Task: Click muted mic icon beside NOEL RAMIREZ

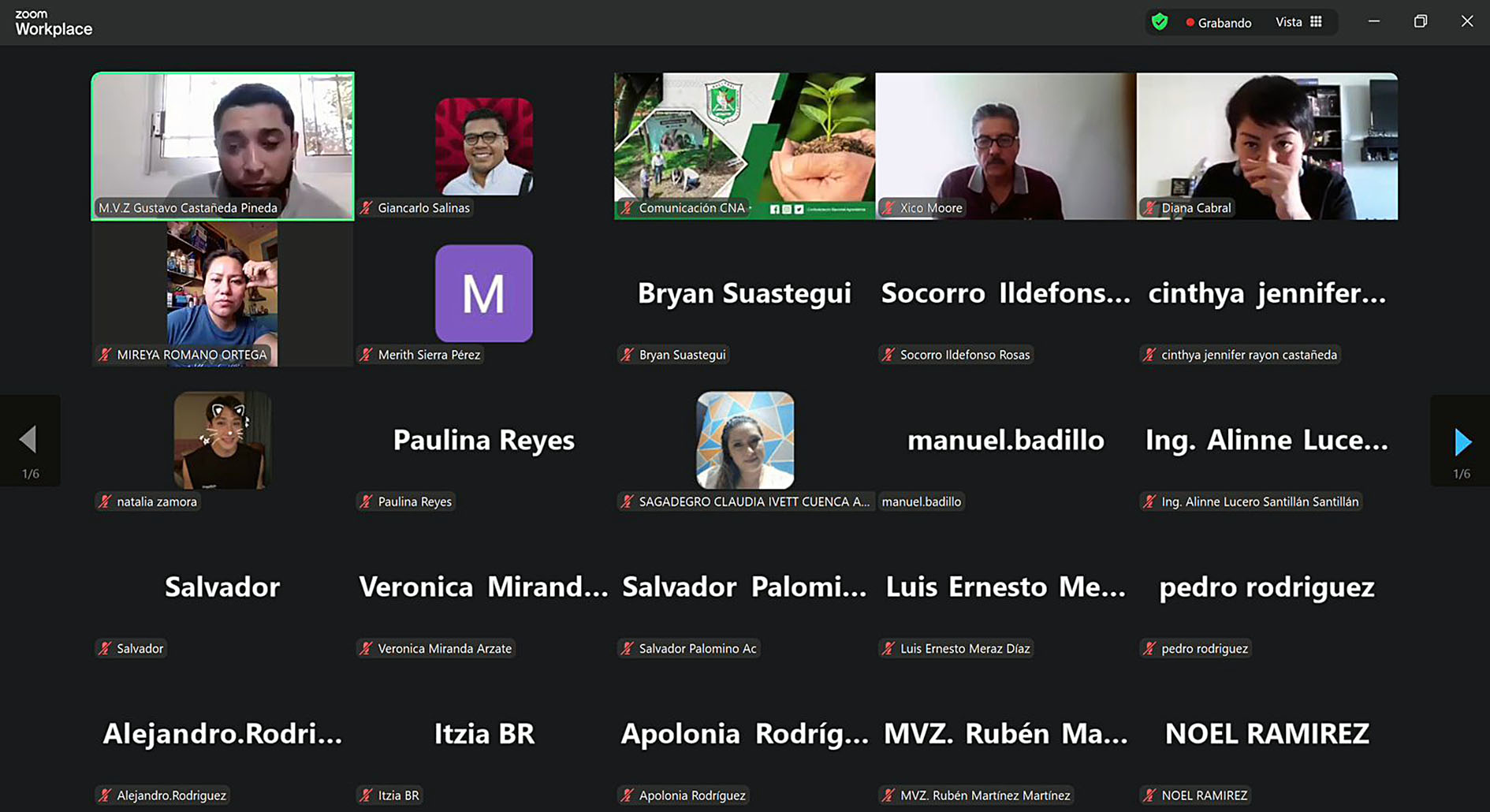Action: pos(1149,795)
